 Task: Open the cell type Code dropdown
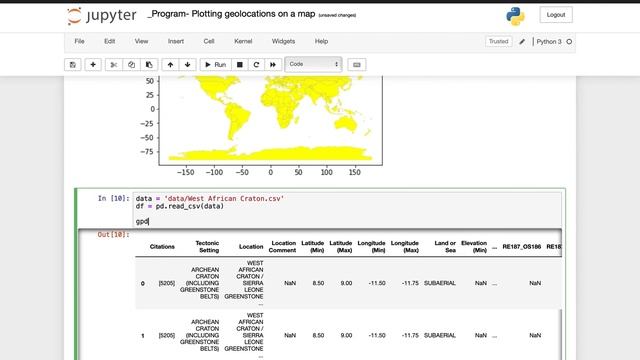pyautogui.click(x=313, y=64)
